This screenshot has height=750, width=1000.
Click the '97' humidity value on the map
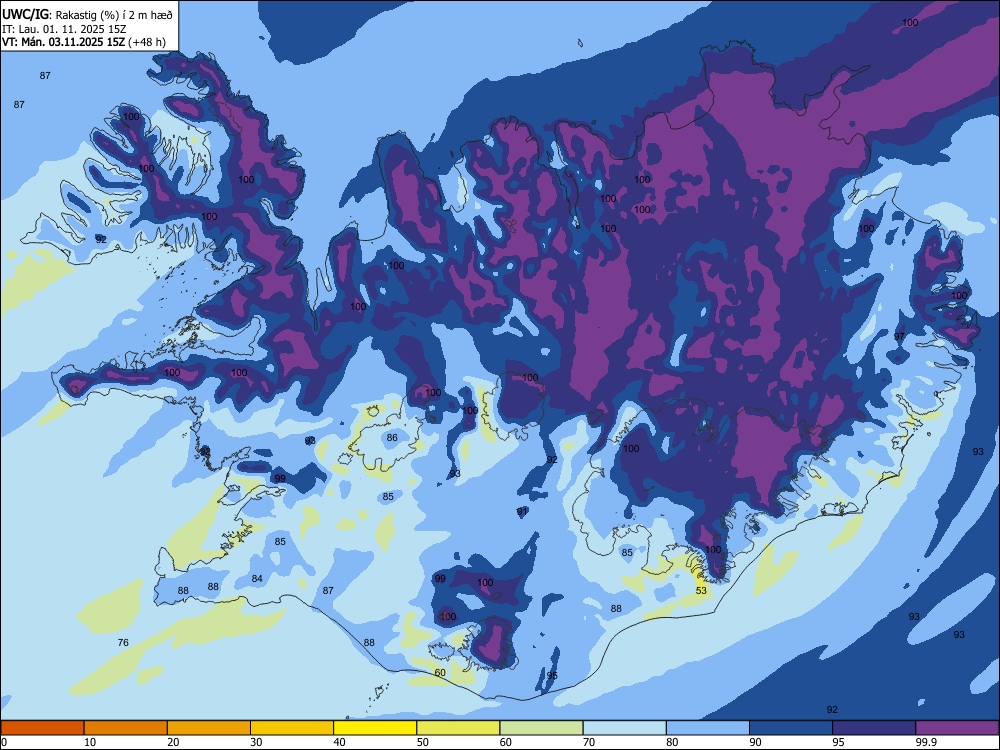click(899, 336)
